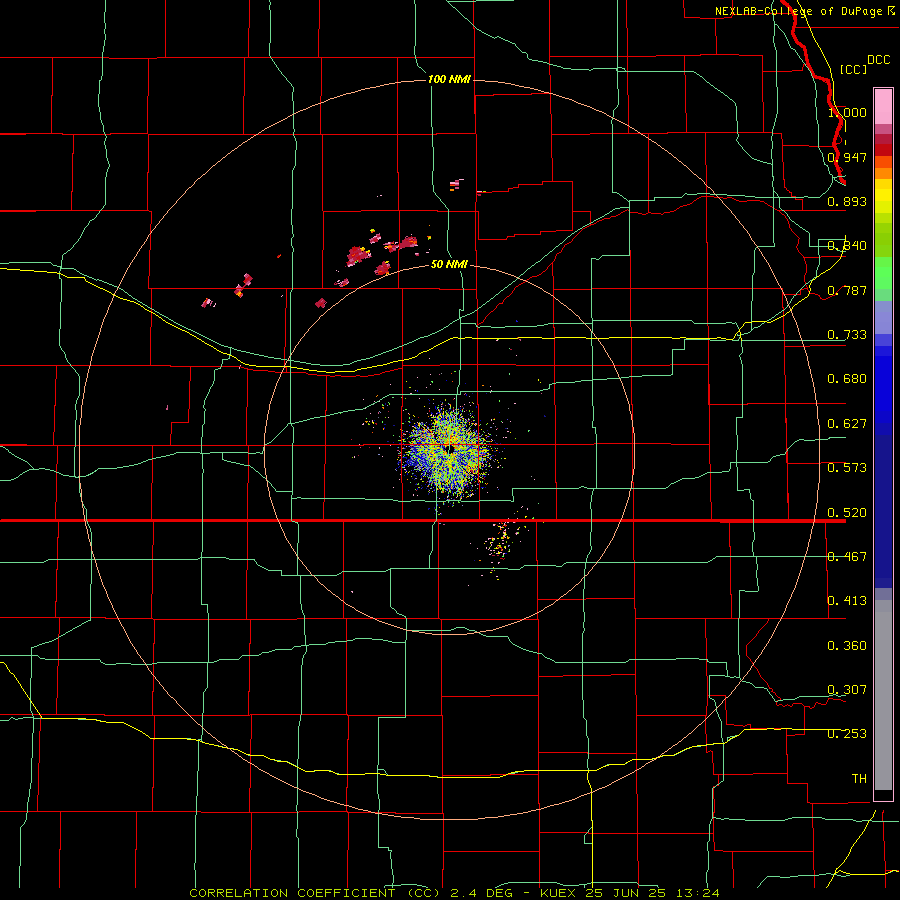The width and height of the screenshot is (900, 900).
Task: Click the 0.253 legend value
Action: [847, 734]
